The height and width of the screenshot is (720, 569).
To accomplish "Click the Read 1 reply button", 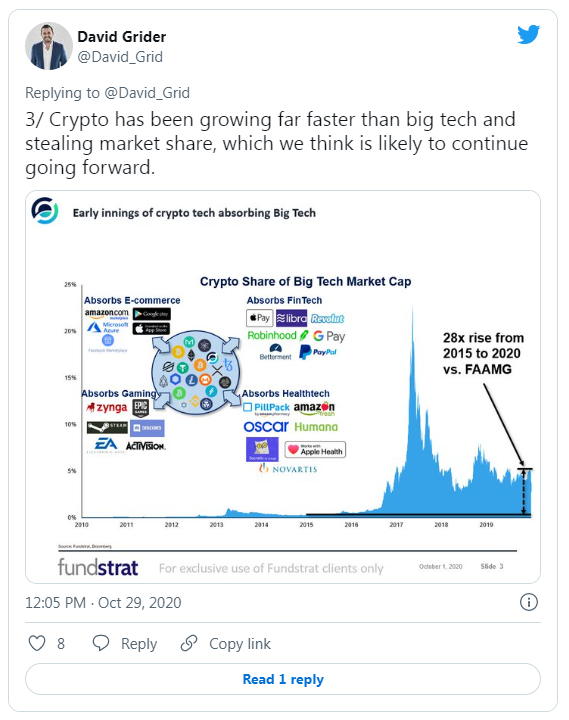I will click(x=283, y=679).
